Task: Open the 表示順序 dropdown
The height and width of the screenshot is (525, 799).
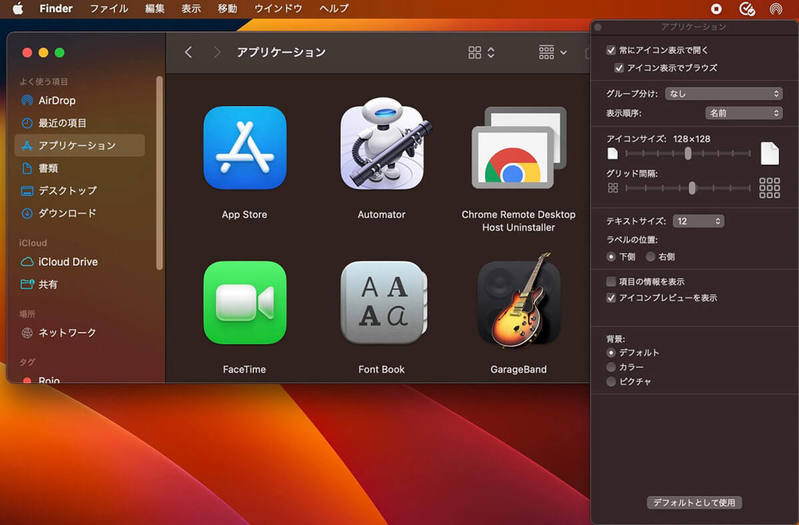Action: coord(744,113)
